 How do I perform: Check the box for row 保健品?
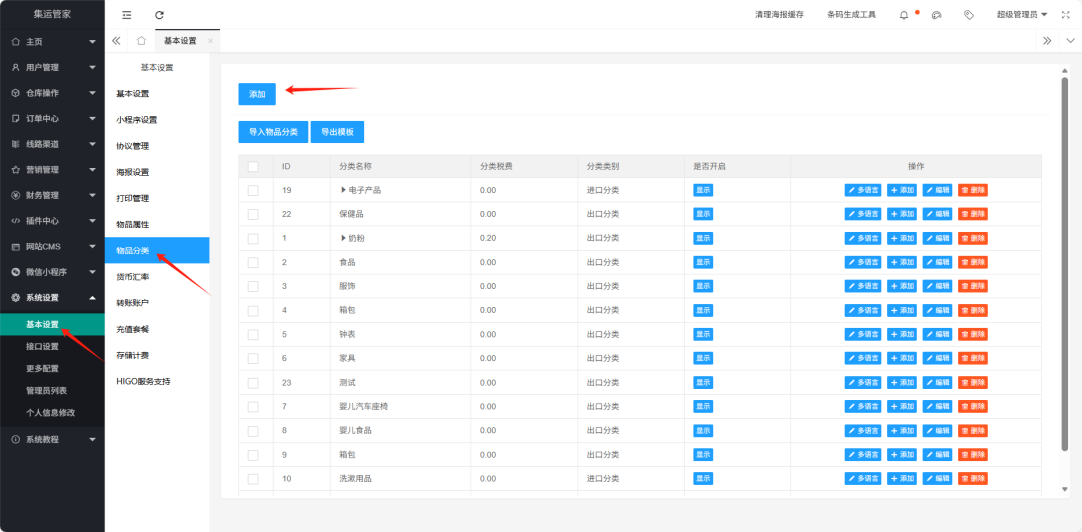tap(253, 214)
